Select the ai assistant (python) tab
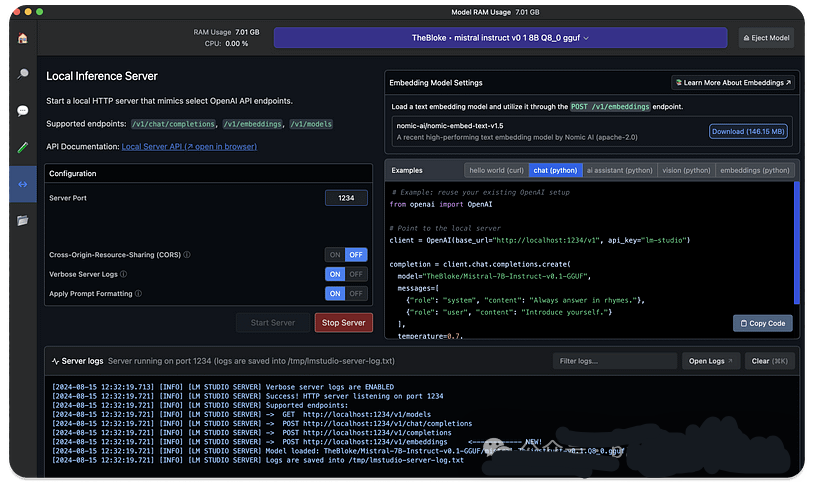The image size is (814, 483). [619, 170]
